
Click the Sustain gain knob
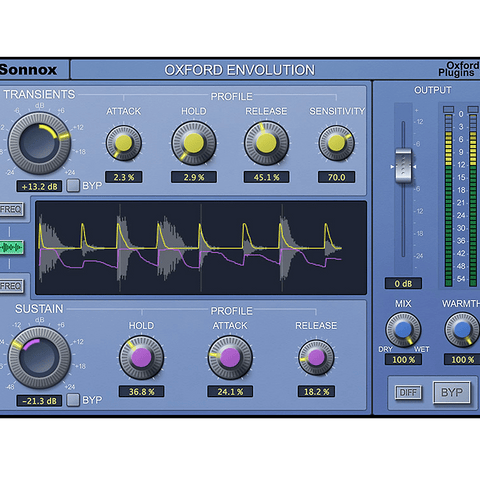pos(39,357)
